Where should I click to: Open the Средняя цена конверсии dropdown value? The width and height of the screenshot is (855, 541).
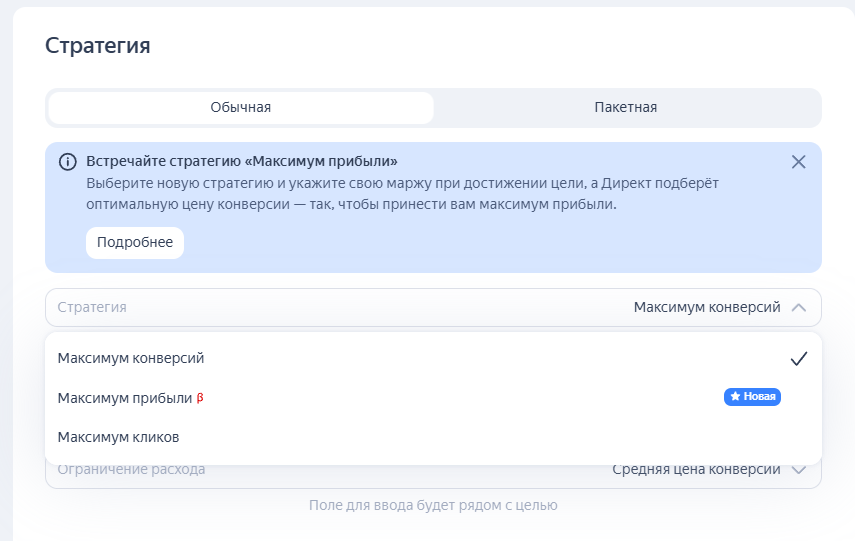(x=695, y=469)
